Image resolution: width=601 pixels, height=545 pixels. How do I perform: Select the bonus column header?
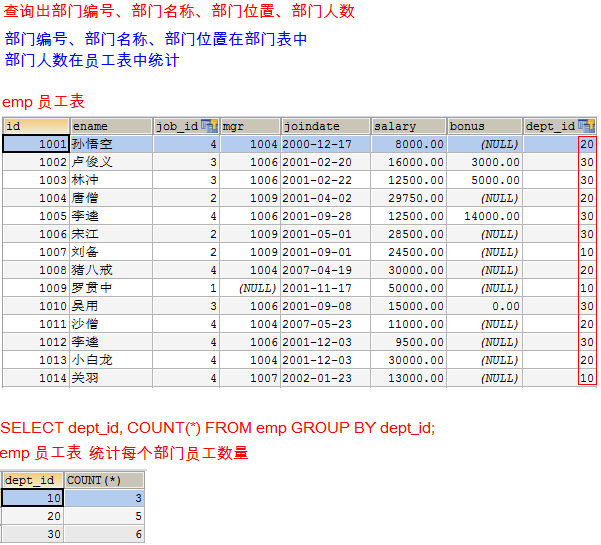[x=484, y=126]
